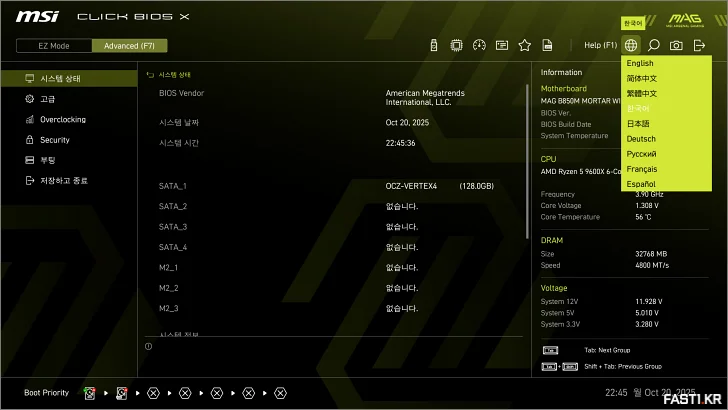728x410 pixels.
Task: Click the System 12V 11.928 V value
Action: [x=649, y=302]
